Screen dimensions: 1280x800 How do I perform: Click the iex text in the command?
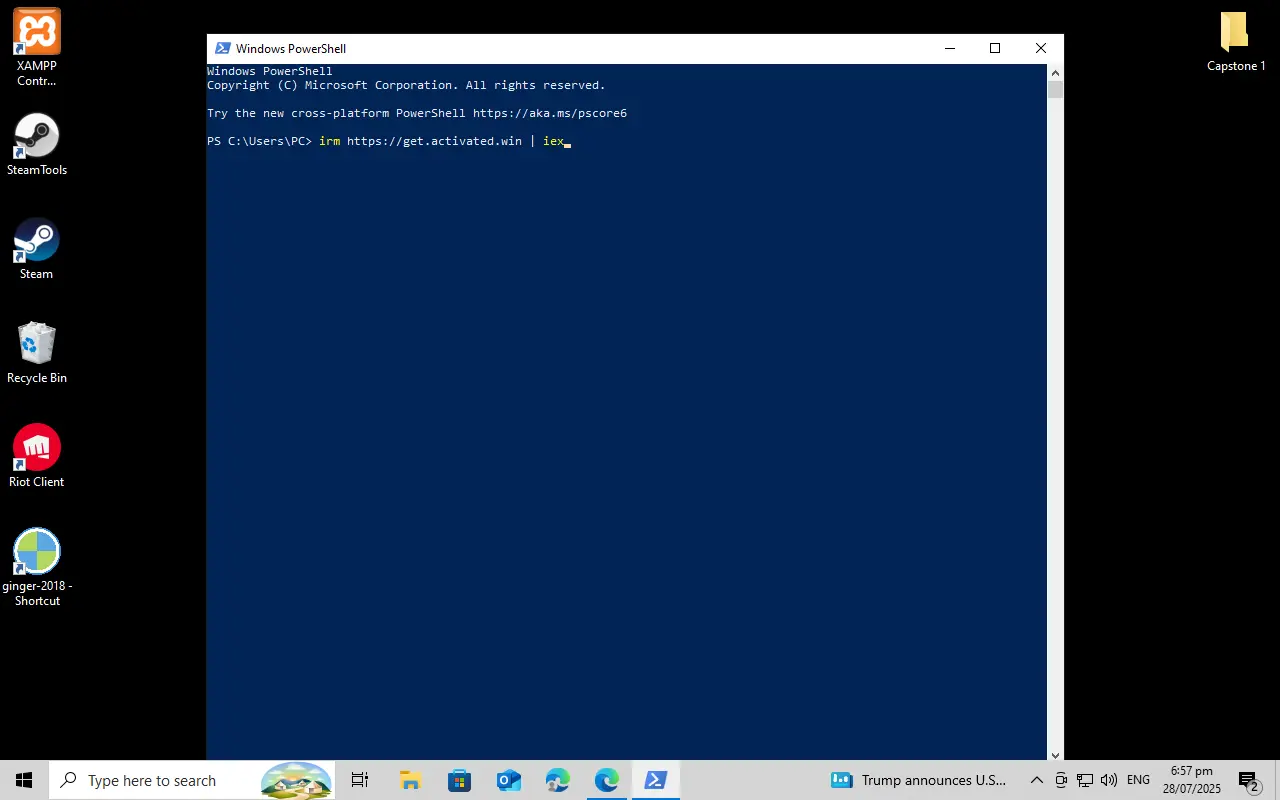(553, 141)
